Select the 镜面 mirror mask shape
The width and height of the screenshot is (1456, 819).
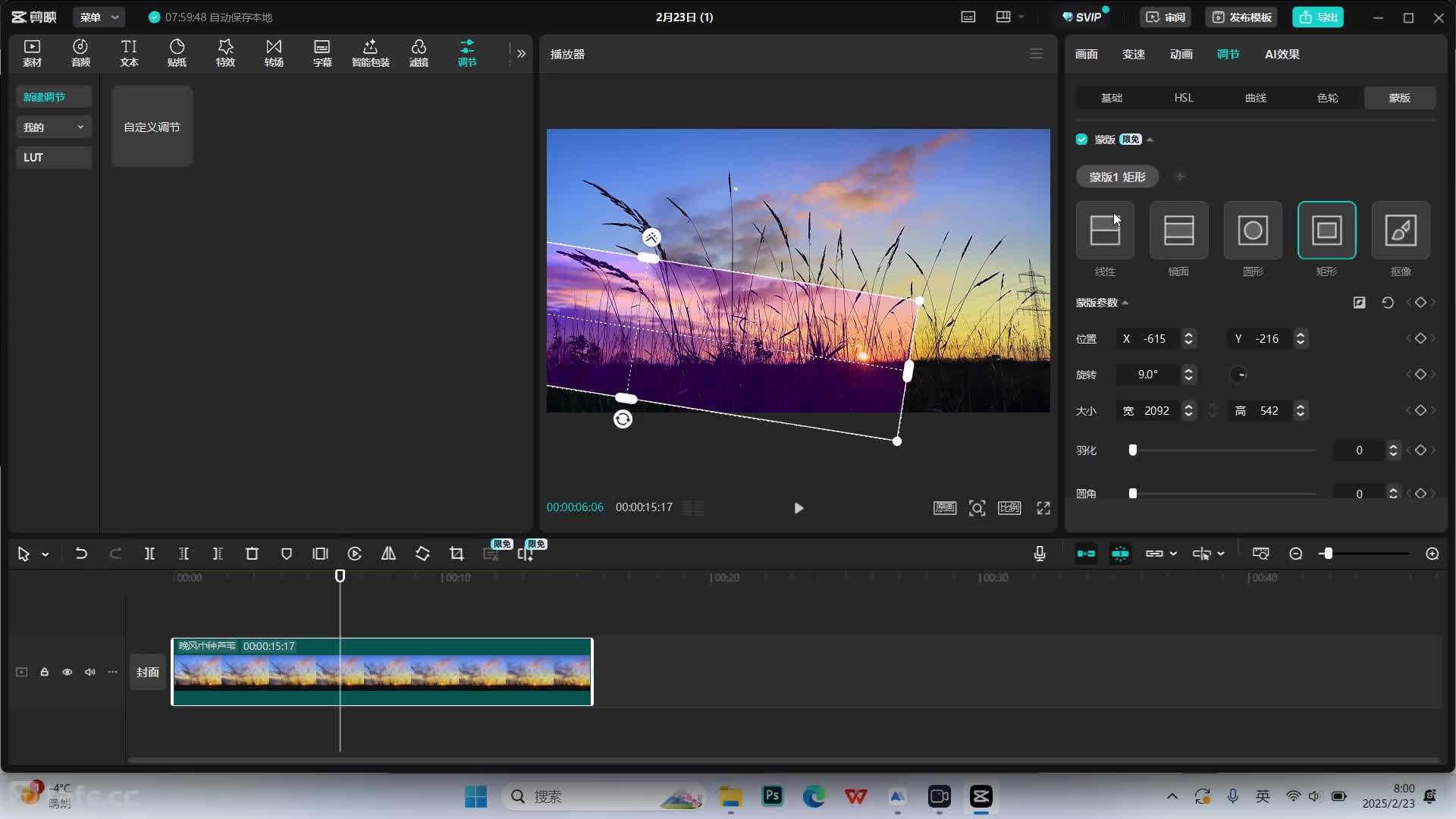pyautogui.click(x=1178, y=231)
